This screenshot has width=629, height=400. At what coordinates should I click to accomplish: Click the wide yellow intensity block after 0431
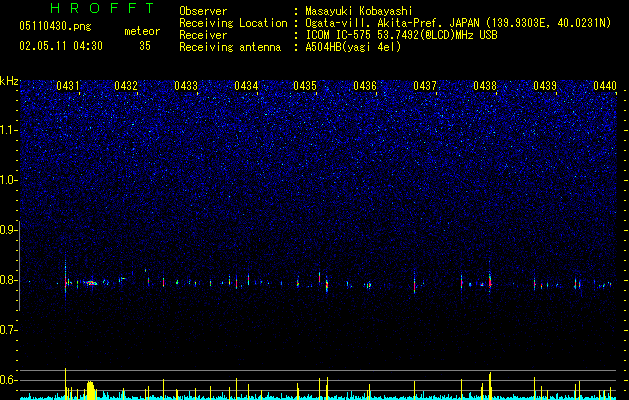click(91, 390)
